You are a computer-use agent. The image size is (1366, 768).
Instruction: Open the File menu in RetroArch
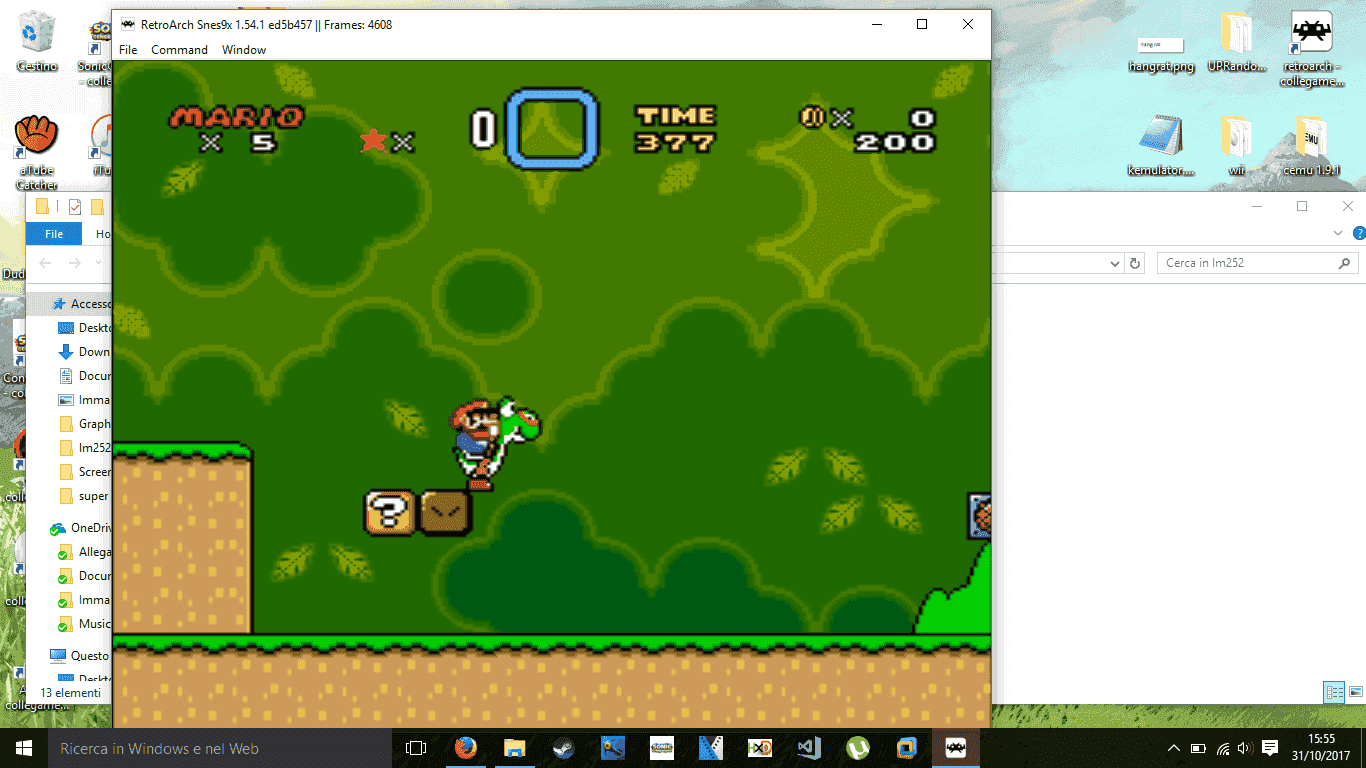[128, 50]
